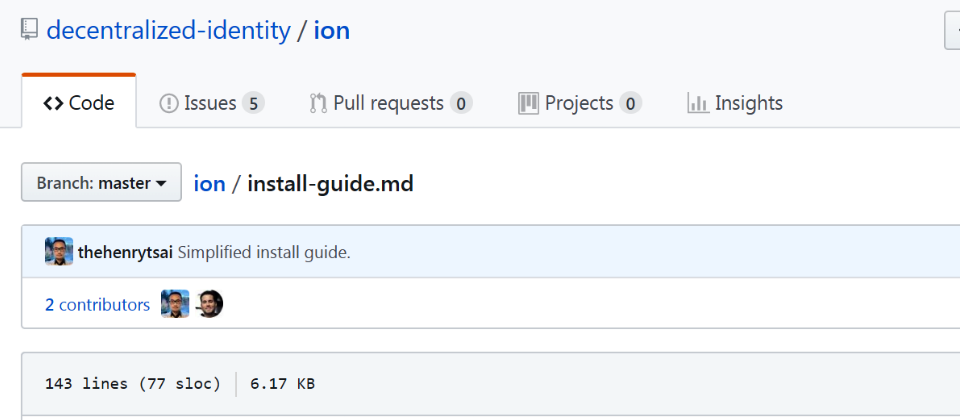960x420 pixels.
Task: Click the Pull requests merge icon
Action: tap(318, 103)
